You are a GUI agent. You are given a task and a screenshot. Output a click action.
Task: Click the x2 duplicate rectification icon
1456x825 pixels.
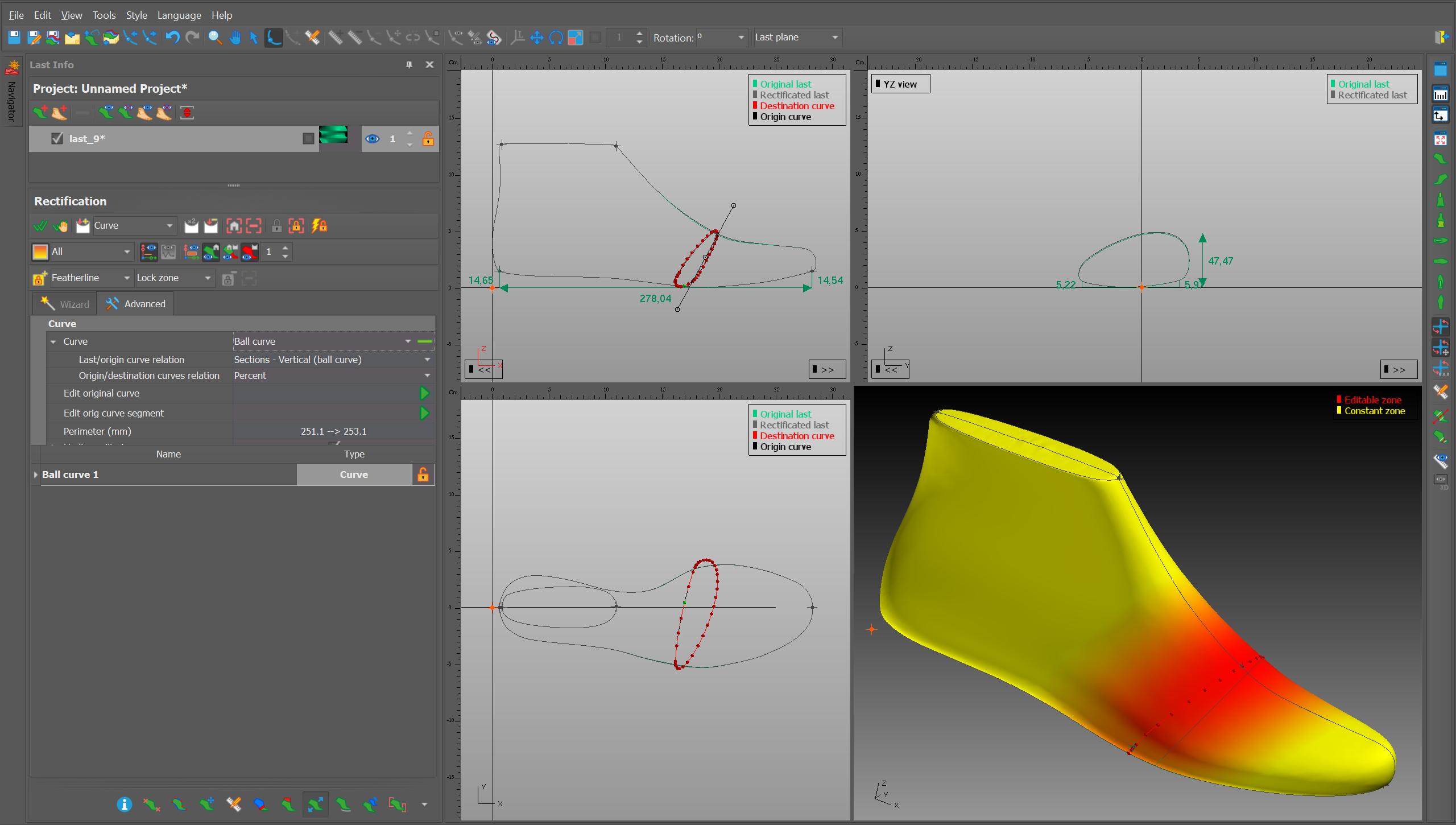coord(191,226)
